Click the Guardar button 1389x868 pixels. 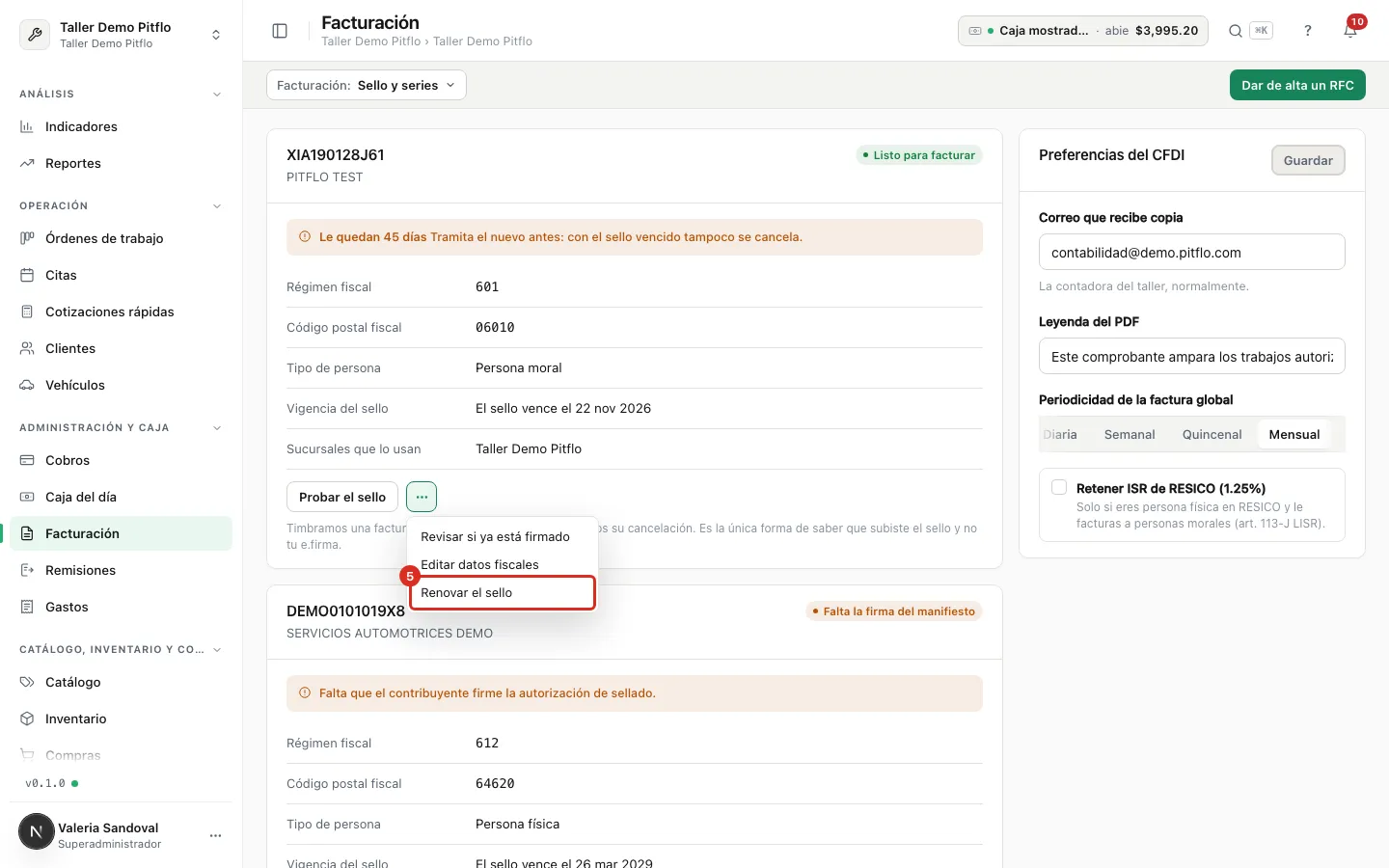point(1308,160)
